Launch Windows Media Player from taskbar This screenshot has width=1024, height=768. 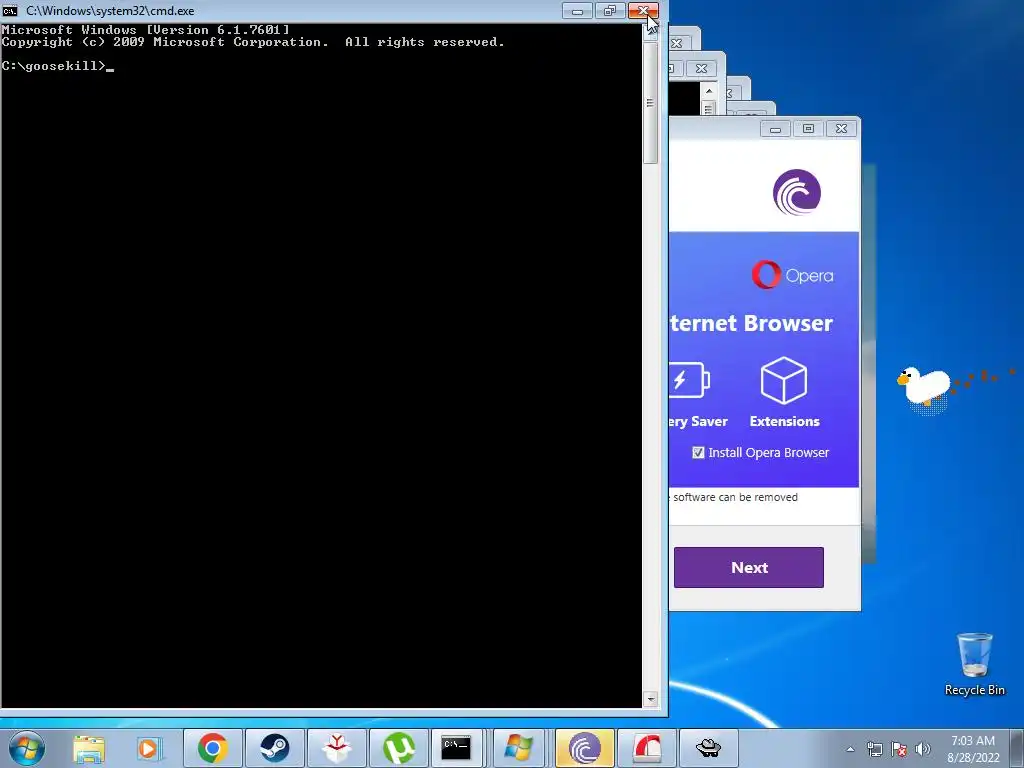(150, 748)
